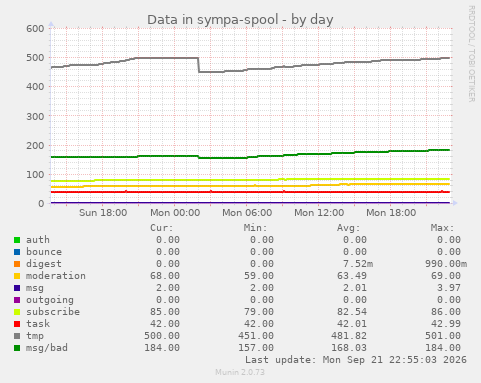481x383 pixels.
Task: Click the 600 y-axis label
Action: point(35,29)
